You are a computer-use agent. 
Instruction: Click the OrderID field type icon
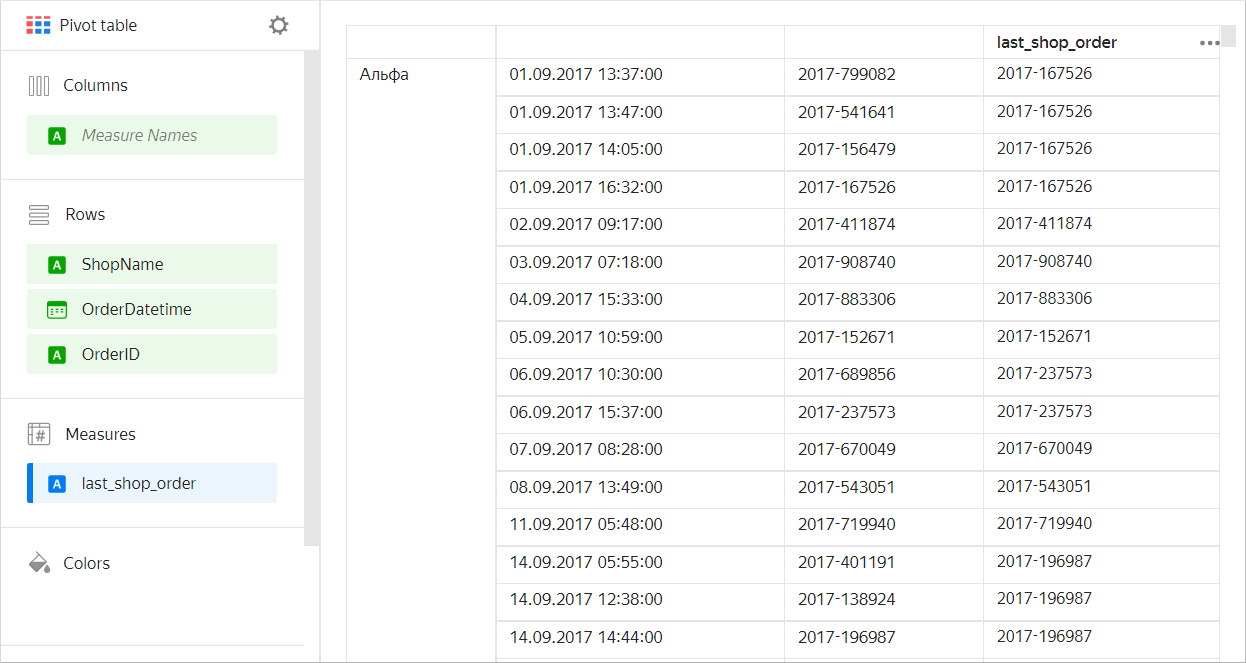click(x=57, y=355)
